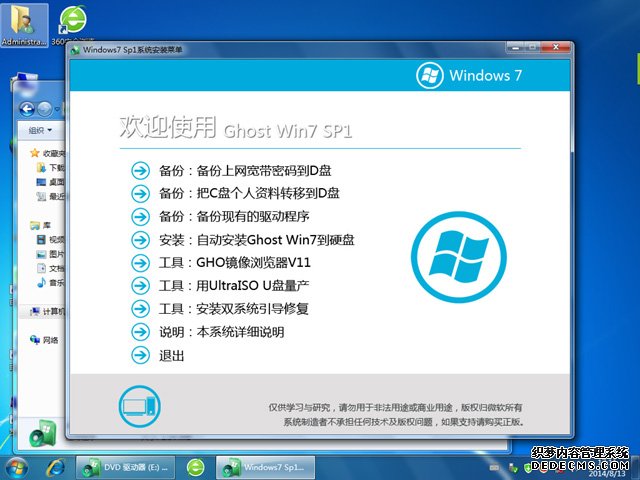Viewport: 640px width, 480px height.
Task: Click arrow icon for 用UltraISO U盘量产
Action: click(x=140, y=286)
